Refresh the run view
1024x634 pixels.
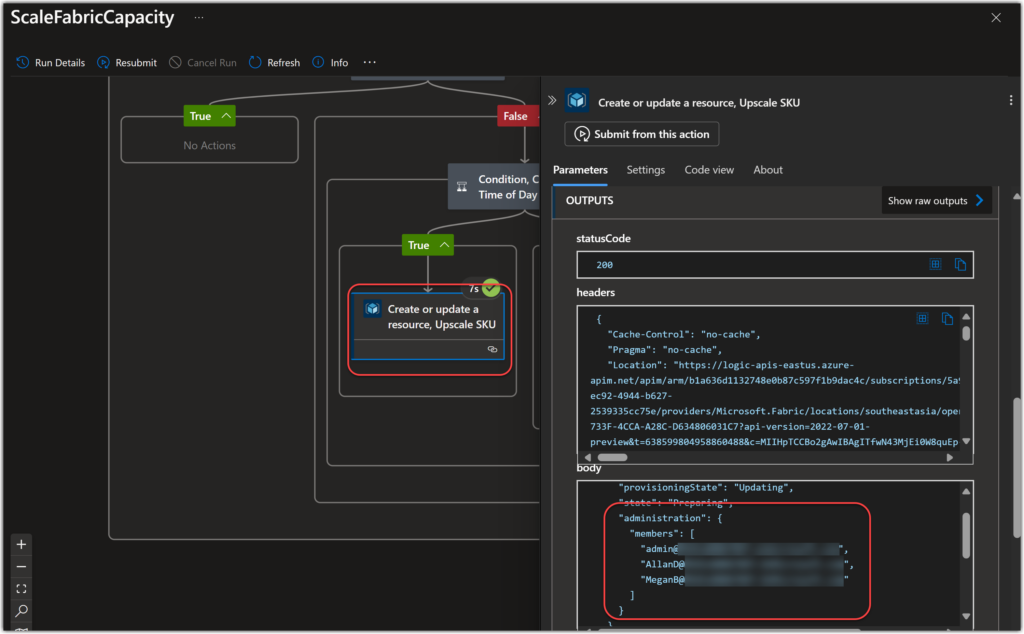tap(274, 63)
